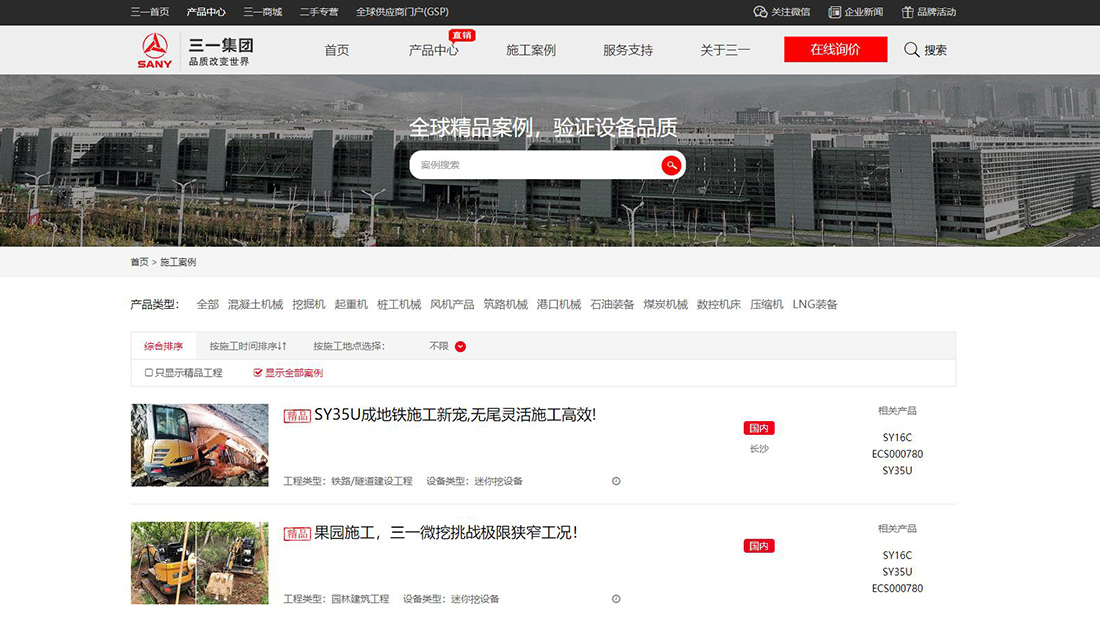1100x618 pixels.
Task: Click SY16C in orchard case's related products
Action: pos(897,555)
